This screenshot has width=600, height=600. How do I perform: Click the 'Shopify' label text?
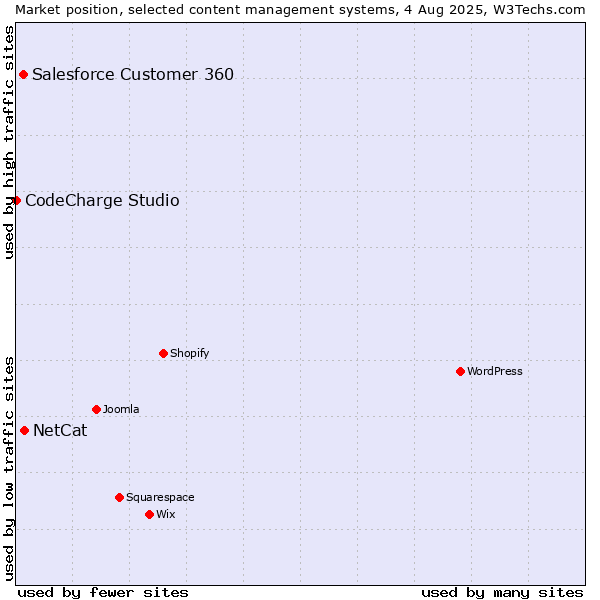189,354
